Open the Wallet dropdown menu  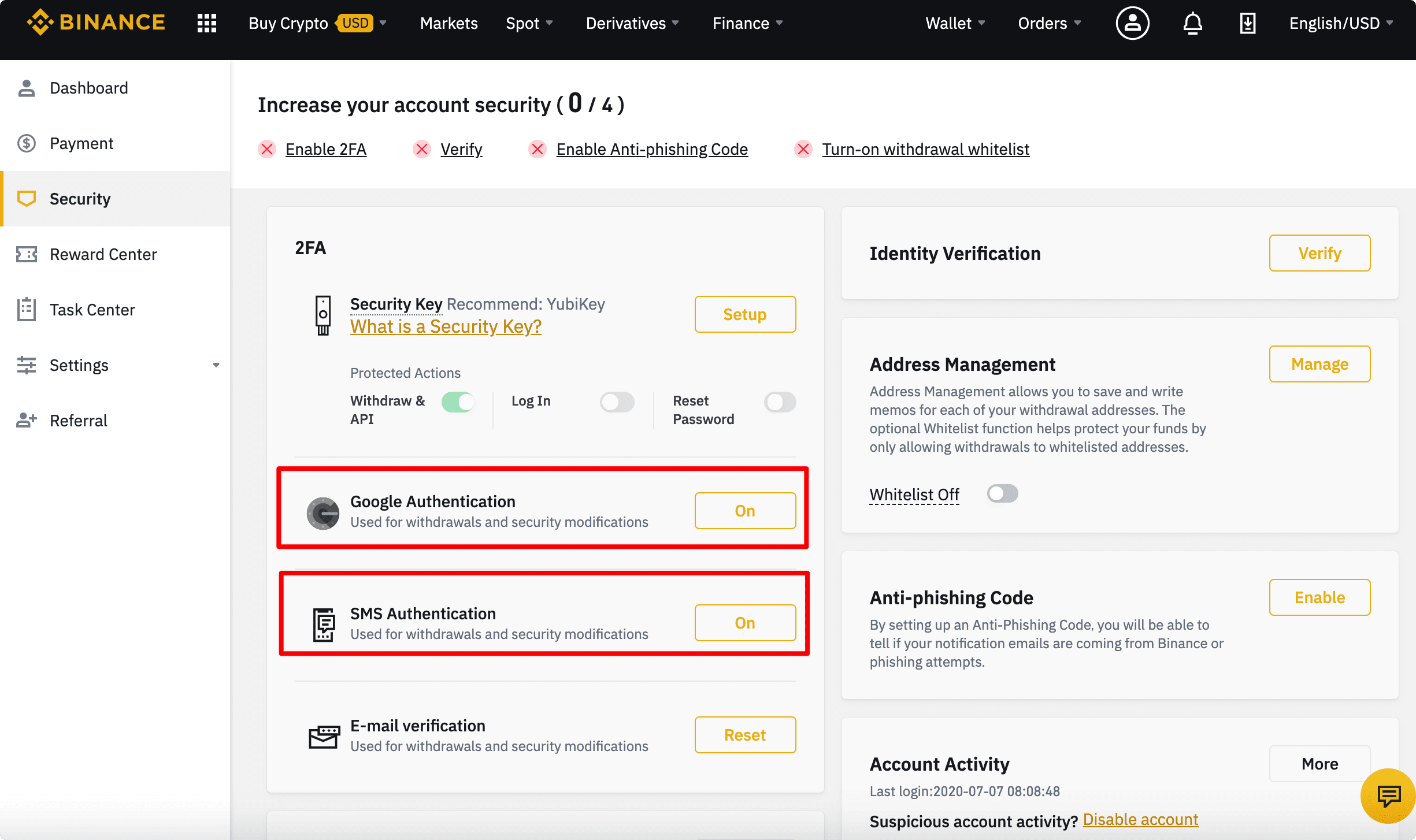tap(955, 21)
